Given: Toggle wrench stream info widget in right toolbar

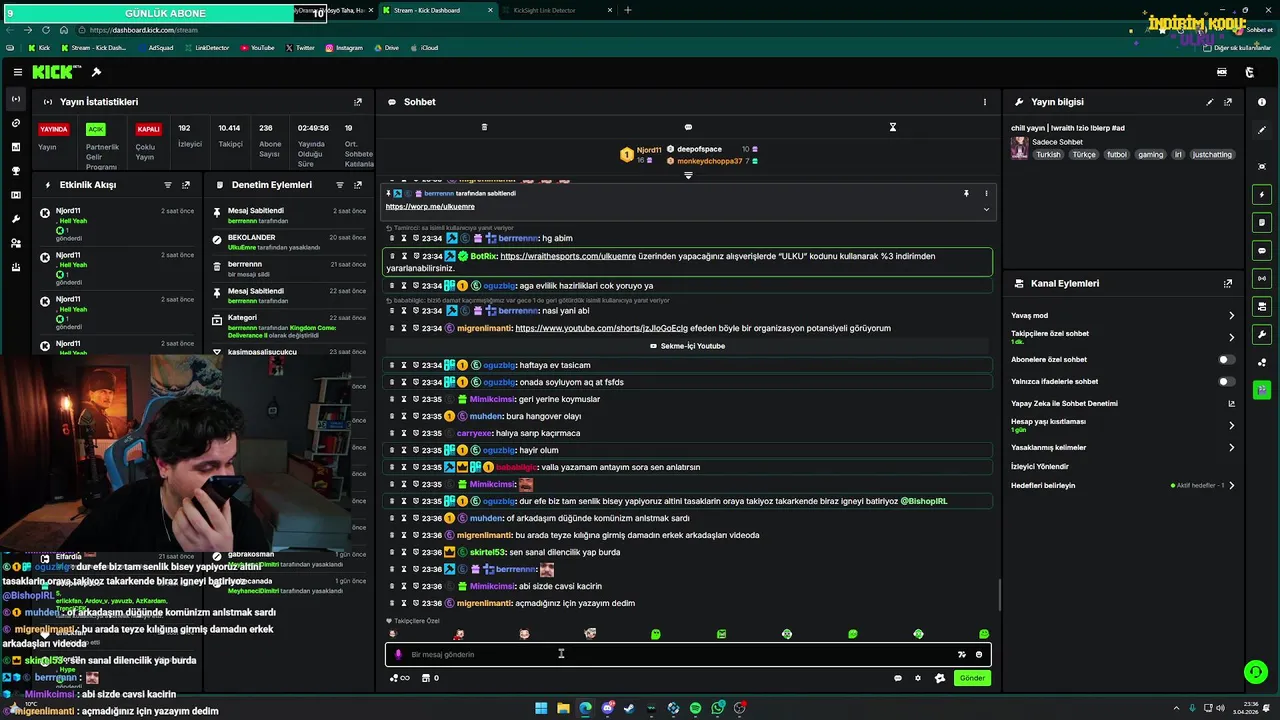Looking at the screenshot, I should (1262, 334).
